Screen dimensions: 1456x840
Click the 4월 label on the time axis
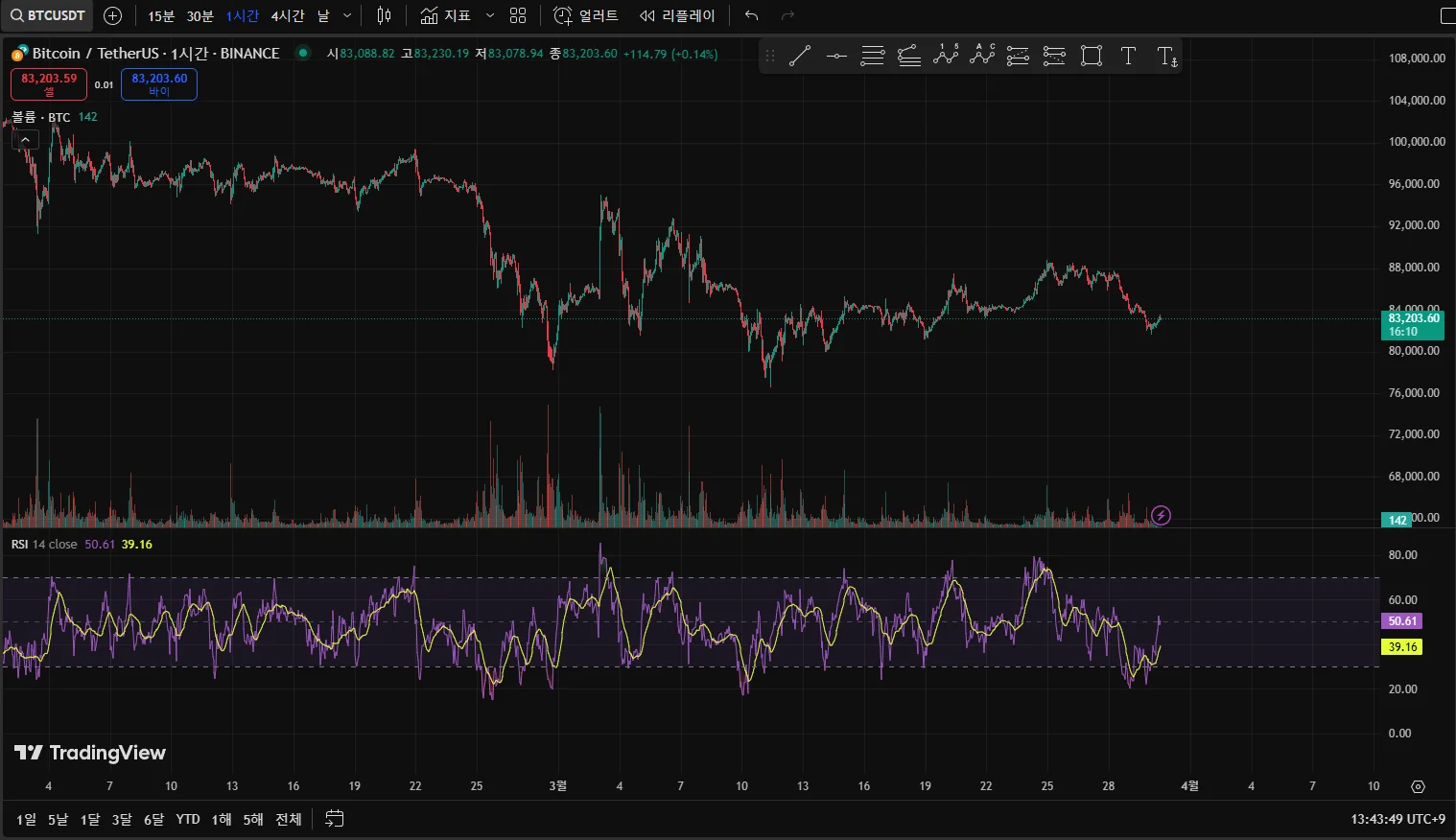pyautogui.click(x=1189, y=786)
